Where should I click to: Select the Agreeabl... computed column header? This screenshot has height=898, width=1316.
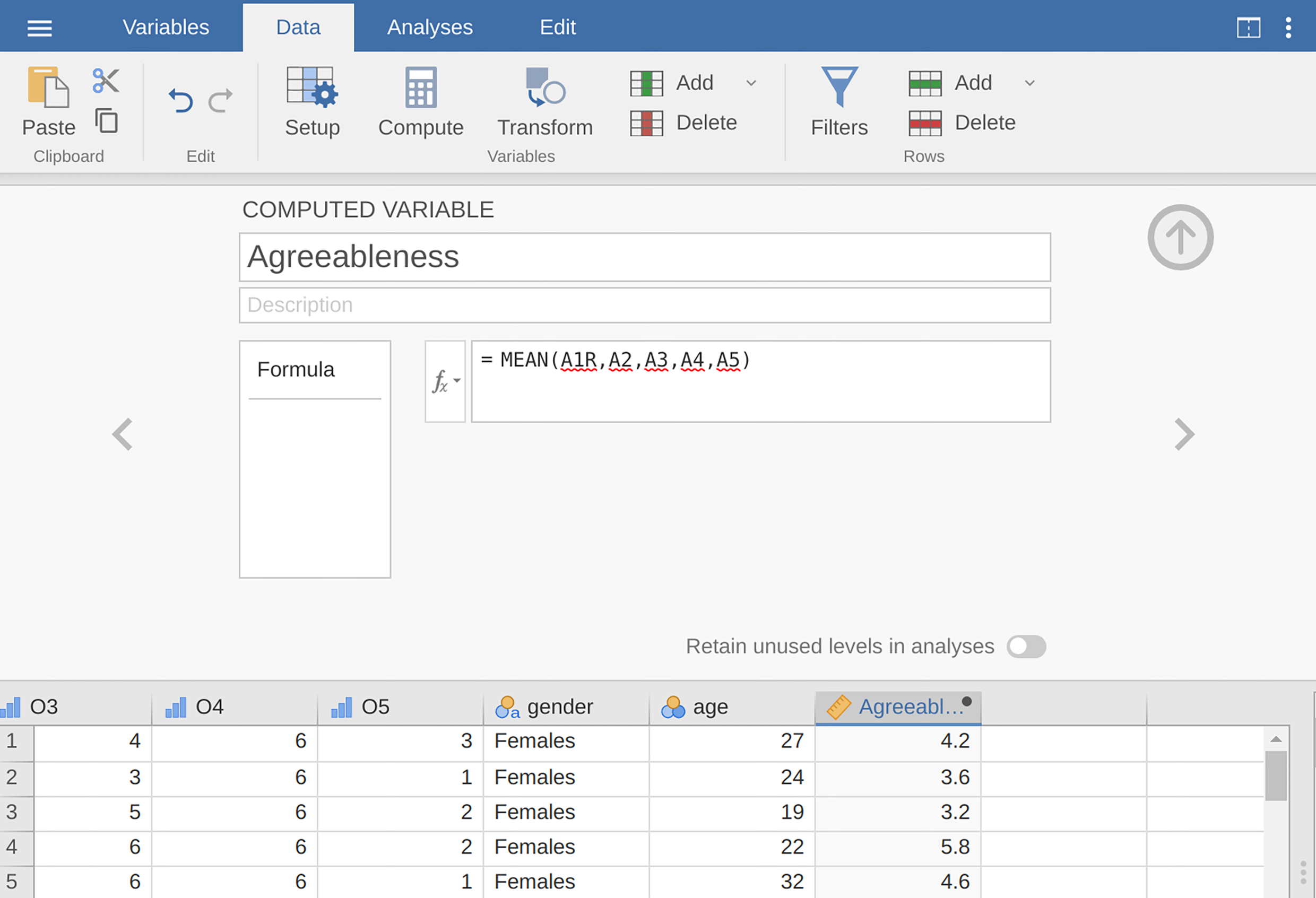[898, 707]
